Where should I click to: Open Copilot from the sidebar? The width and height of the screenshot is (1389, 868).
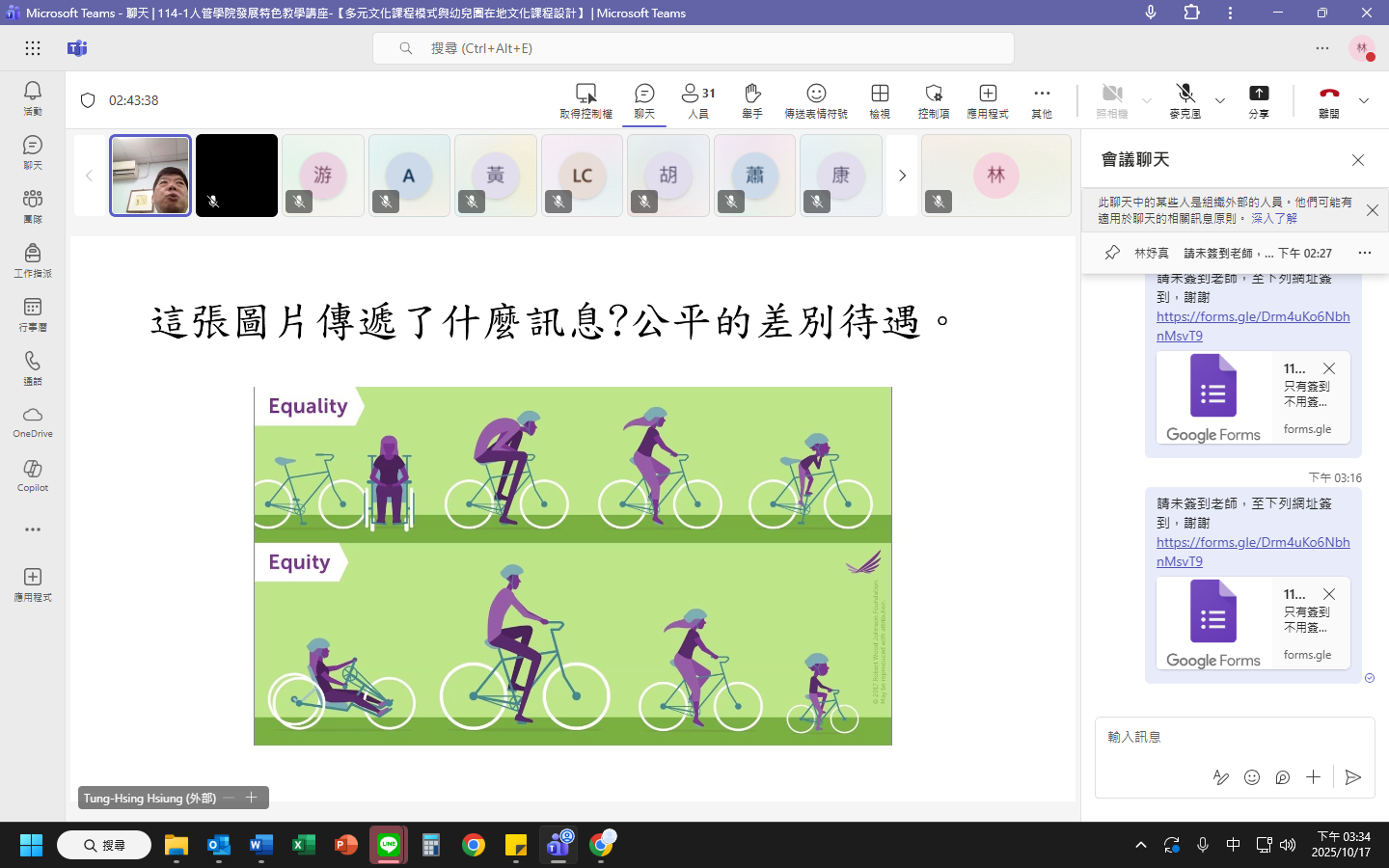coord(33,475)
